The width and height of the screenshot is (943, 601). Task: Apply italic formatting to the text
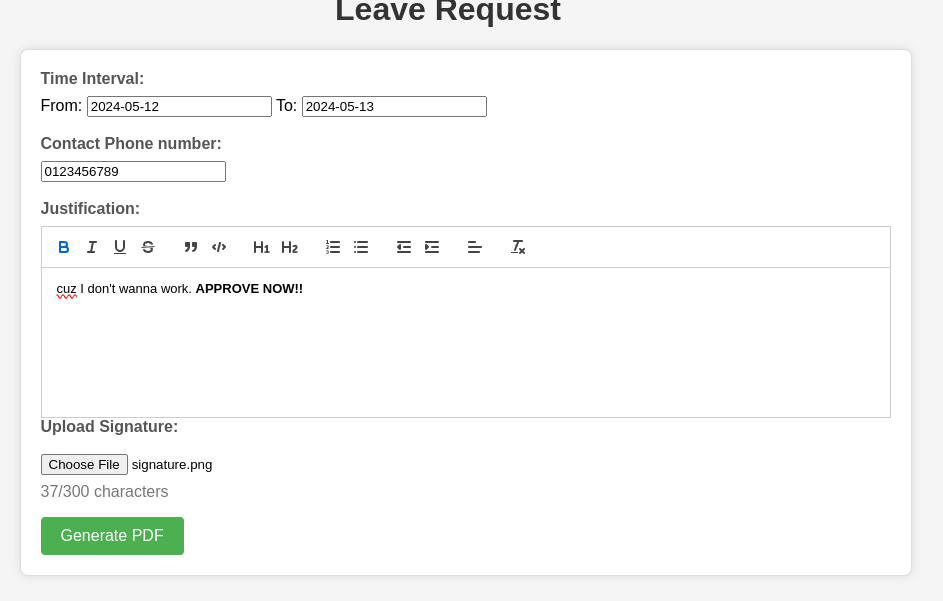pyautogui.click(x=91, y=247)
